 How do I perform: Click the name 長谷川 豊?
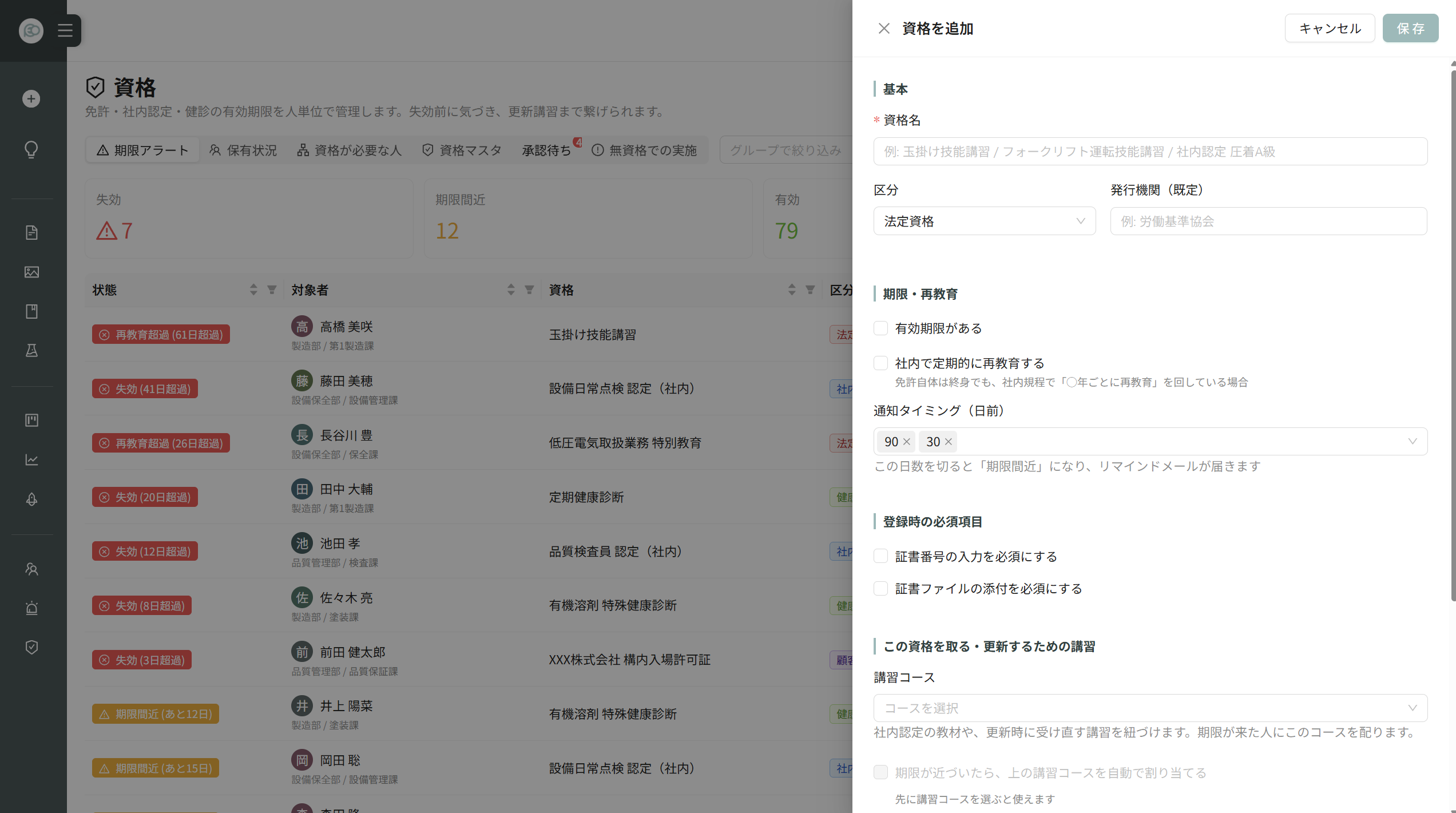(346, 435)
